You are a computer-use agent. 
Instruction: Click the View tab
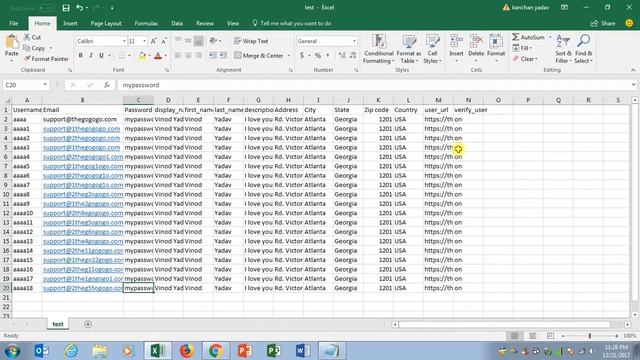tap(233, 23)
